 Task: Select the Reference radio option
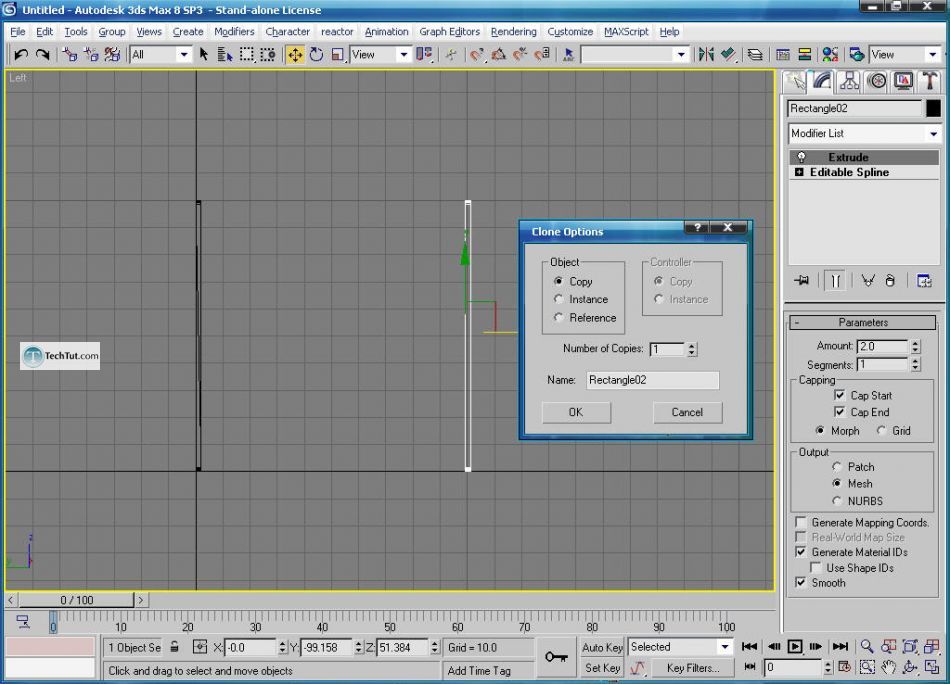(x=558, y=317)
